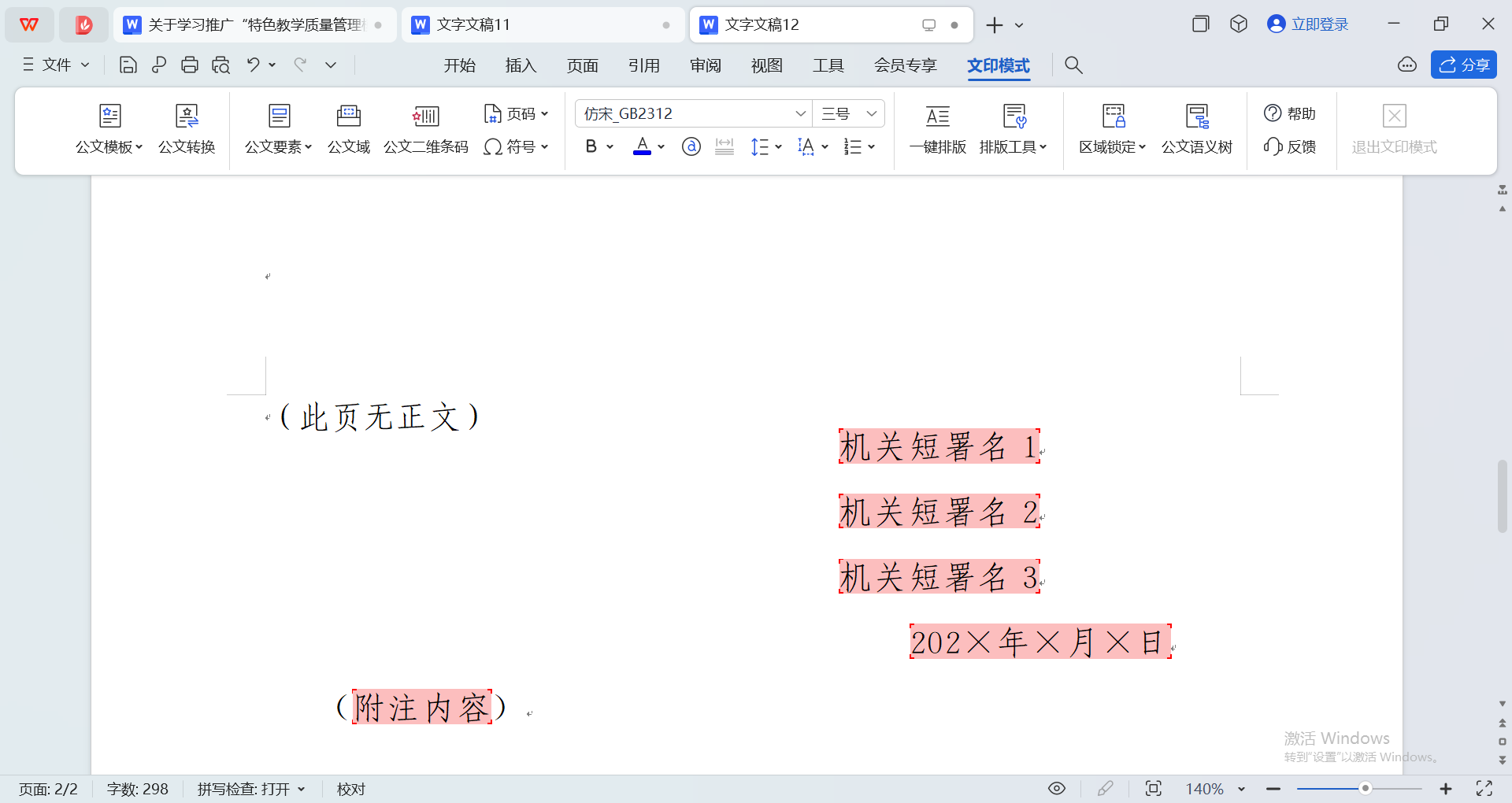Click the zoom slider handle
This screenshot has height=803, width=1512.
pos(1366,788)
